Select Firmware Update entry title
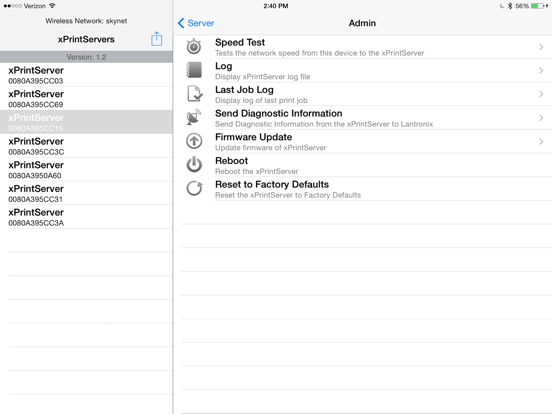 (x=253, y=137)
